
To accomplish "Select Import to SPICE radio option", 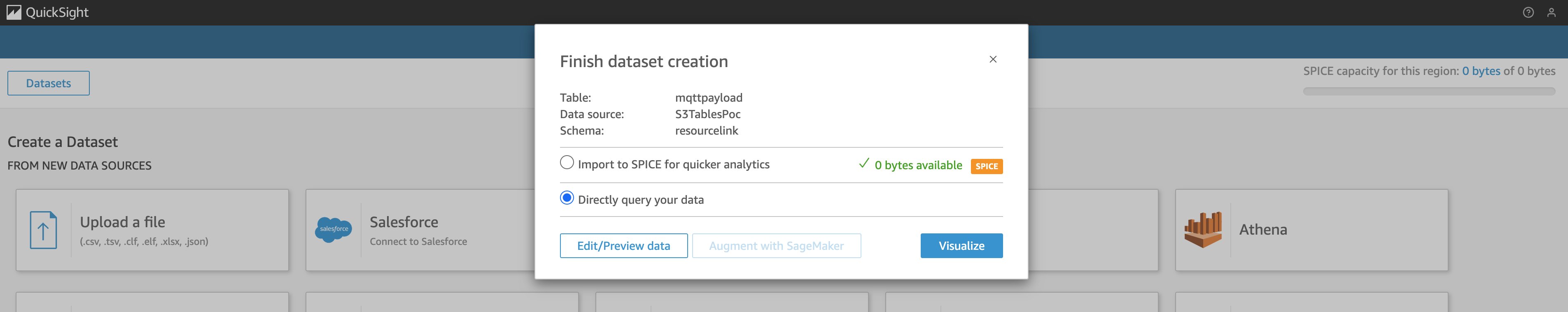I will click(567, 163).
